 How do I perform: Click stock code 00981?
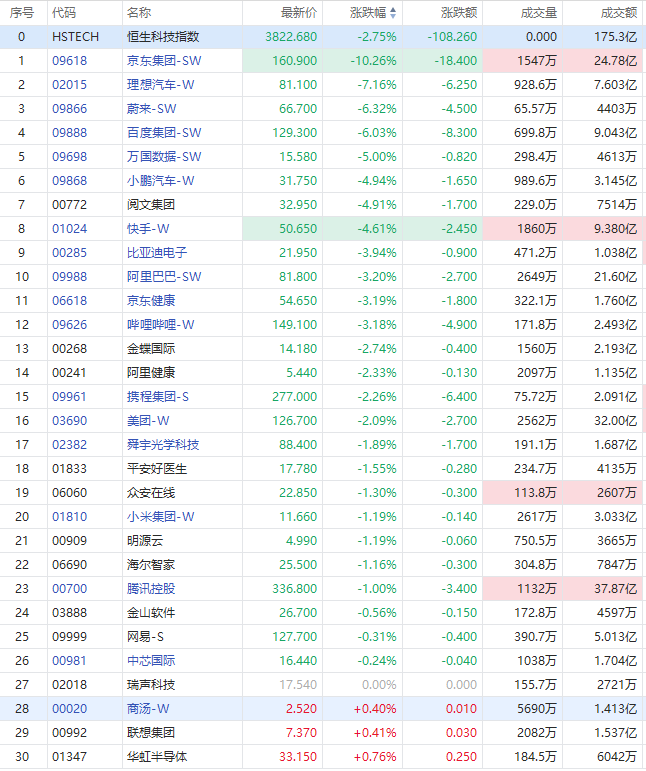coord(69,661)
